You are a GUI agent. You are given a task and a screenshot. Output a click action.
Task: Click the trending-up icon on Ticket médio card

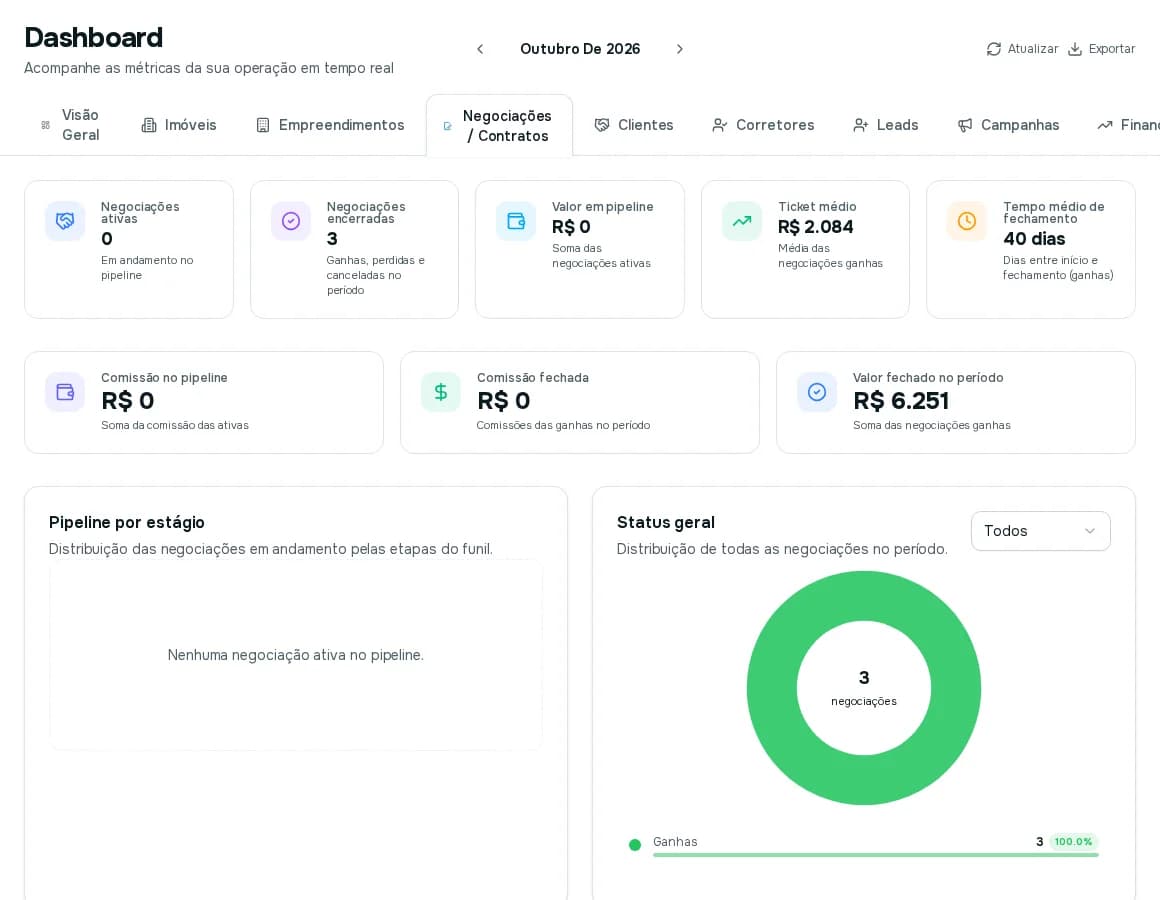(742, 221)
